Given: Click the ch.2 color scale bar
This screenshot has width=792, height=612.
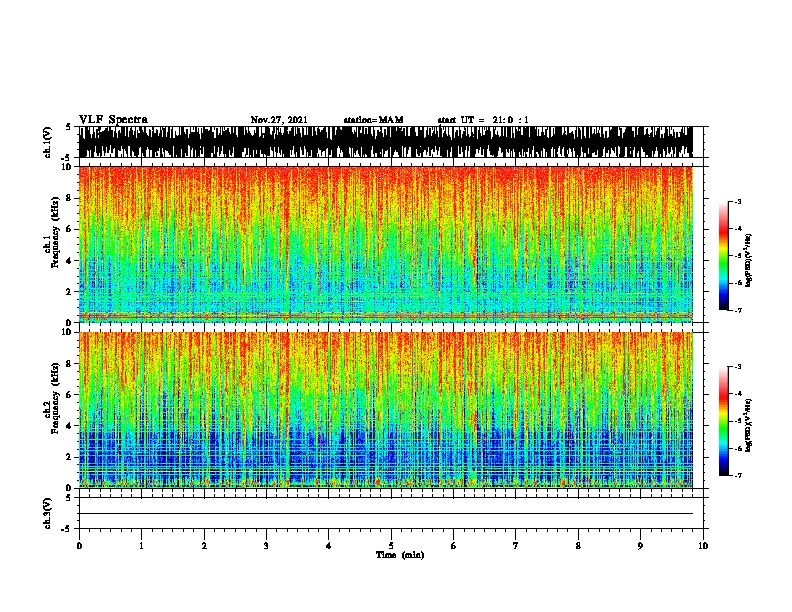Looking at the screenshot, I should click(x=724, y=421).
